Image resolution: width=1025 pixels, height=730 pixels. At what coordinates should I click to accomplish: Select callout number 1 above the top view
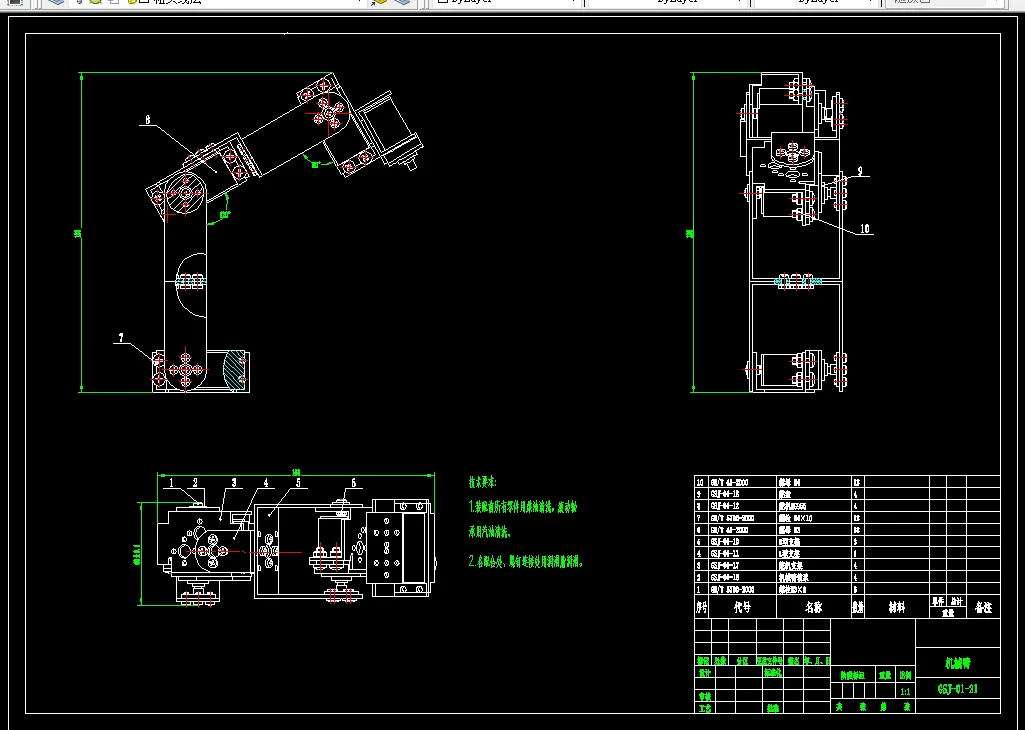pyautogui.click(x=171, y=482)
